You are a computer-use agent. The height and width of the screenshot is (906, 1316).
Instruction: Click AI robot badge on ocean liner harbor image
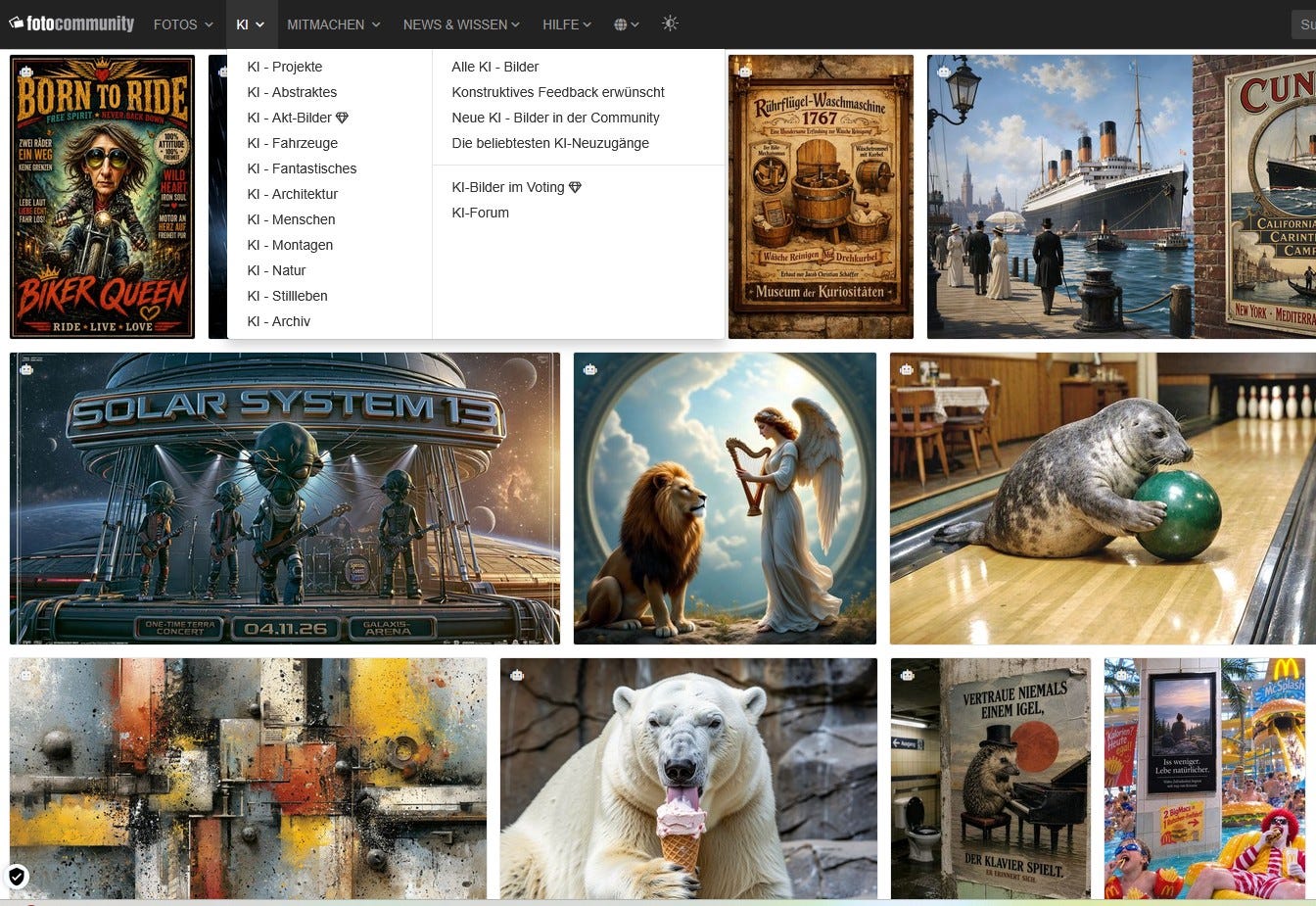coord(944,72)
